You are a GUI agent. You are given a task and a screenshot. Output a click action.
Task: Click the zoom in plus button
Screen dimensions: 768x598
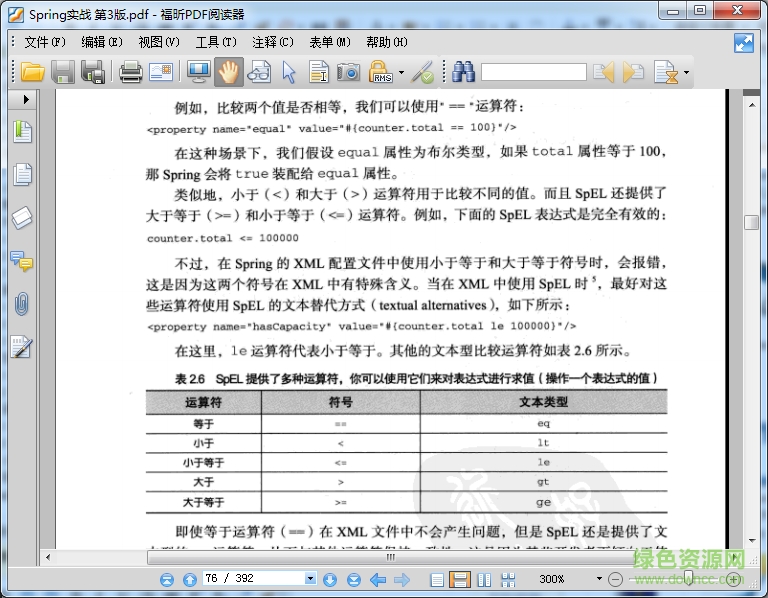click(x=734, y=580)
